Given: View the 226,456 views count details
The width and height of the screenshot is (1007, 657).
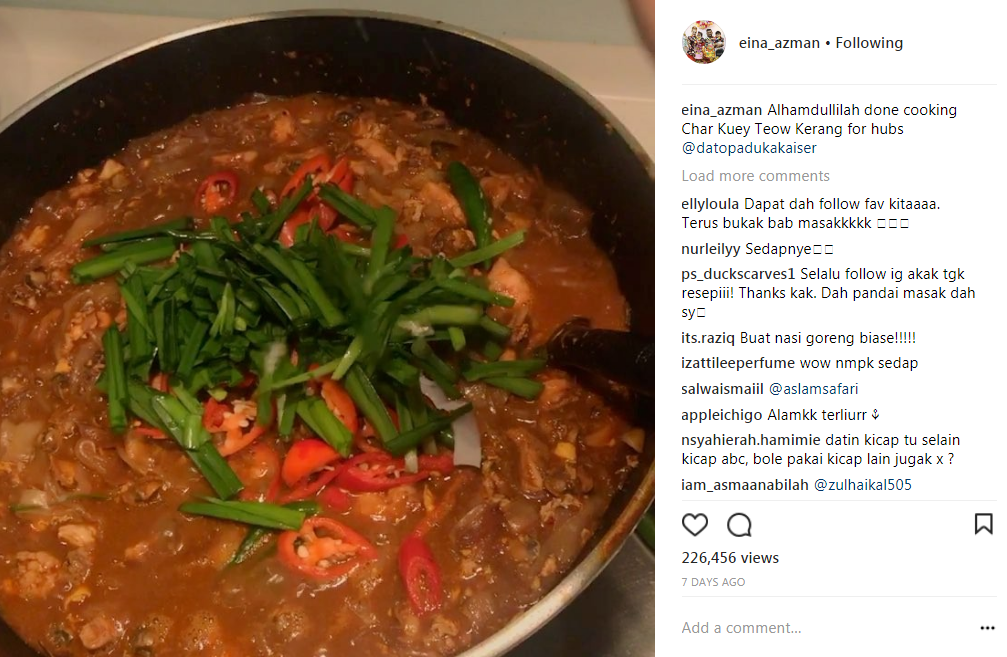Looking at the screenshot, I should (x=730, y=558).
